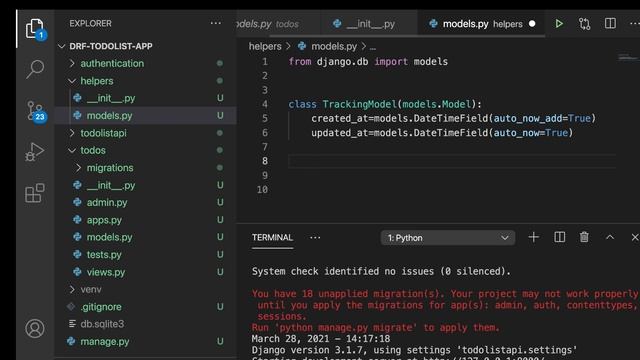The width and height of the screenshot is (640, 360).
Task: Click 'Run python manage.py migrate' warning line
Action: click(376, 327)
